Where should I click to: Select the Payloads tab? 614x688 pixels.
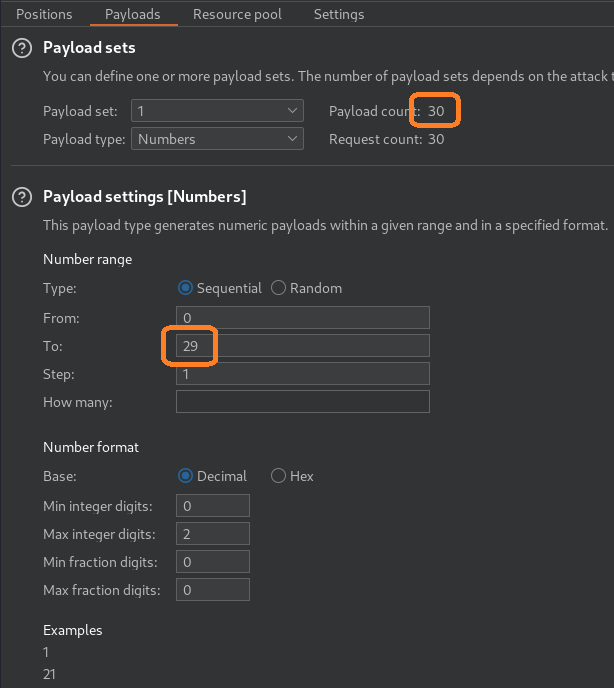point(133,14)
